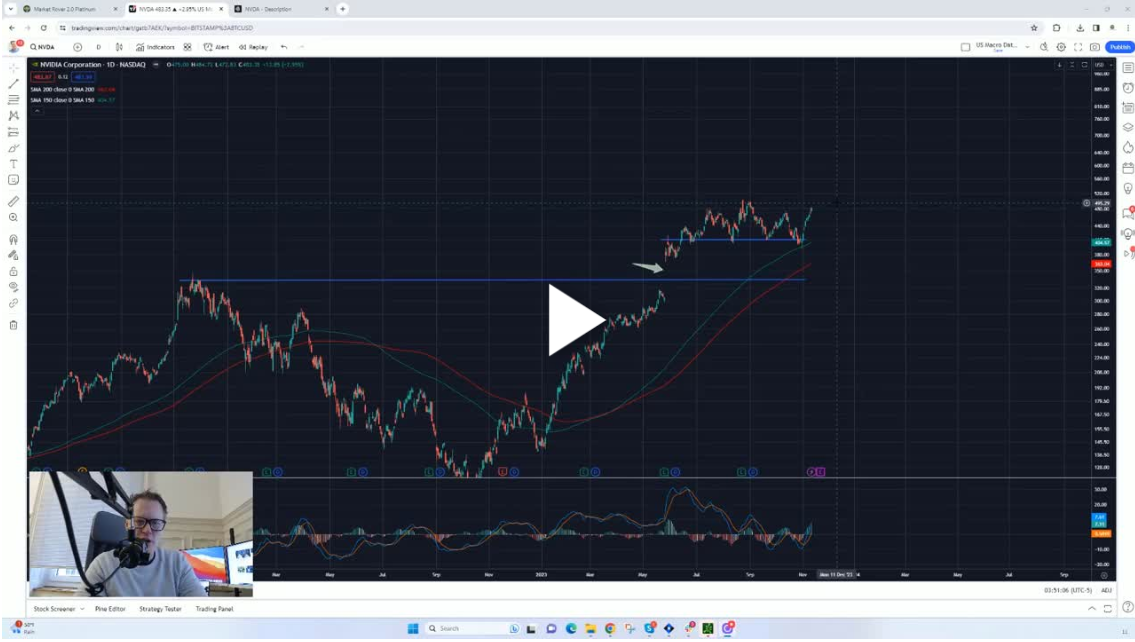This screenshot has width=1135, height=642.
Task: Switch to the Market Rover 2.0 Platinum tab
Action: click(65, 9)
